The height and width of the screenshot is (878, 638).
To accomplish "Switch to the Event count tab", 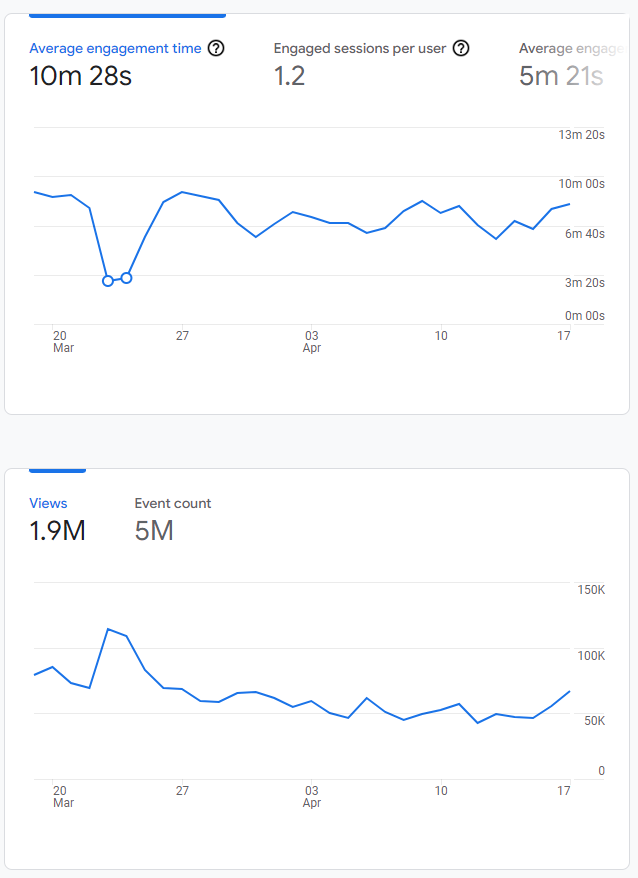I will pyautogui.click(x=173, y=503).
